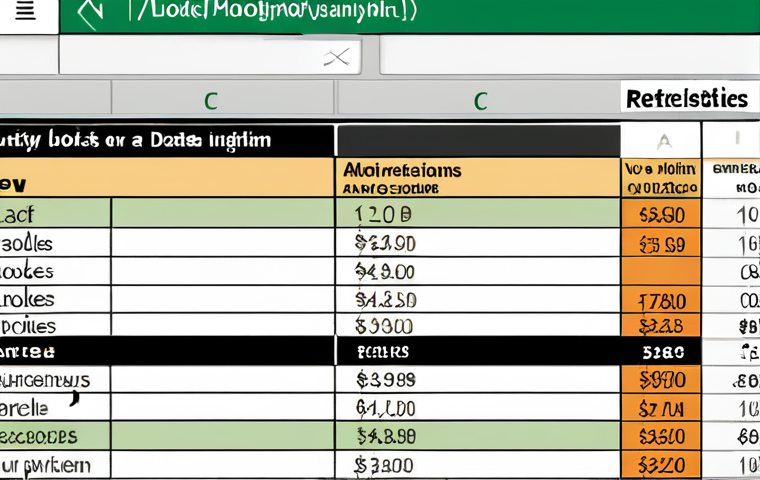
Task: Click the orange cell "$7 M"
Action: coord(661,408)
